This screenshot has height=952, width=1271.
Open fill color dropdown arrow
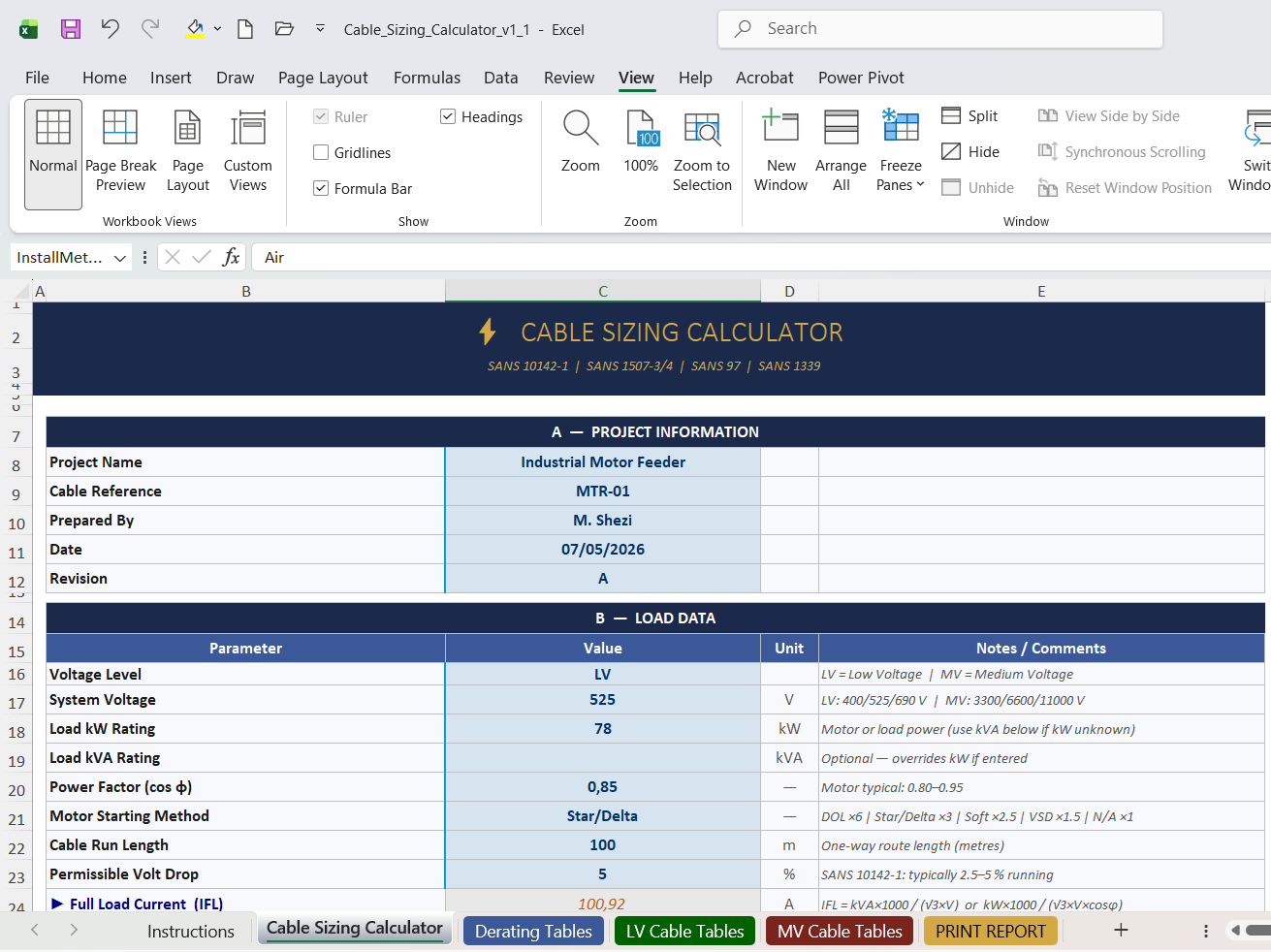[x=217, y=29]
